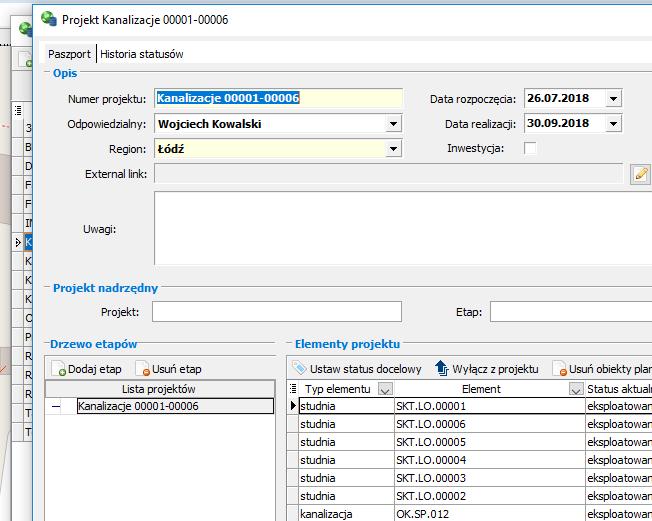This screenshot has height=521, width=652.
Task: Click status cell in SKT.LO.00006 row
Action: point(619,424)
